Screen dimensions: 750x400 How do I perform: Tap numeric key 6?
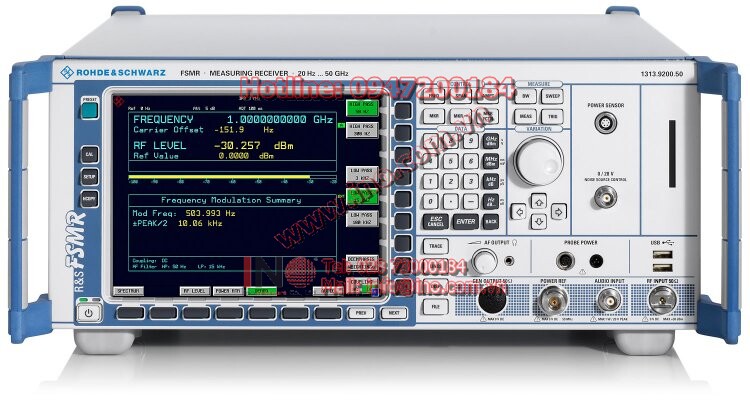pyautogui.click(x=471, y=161)
